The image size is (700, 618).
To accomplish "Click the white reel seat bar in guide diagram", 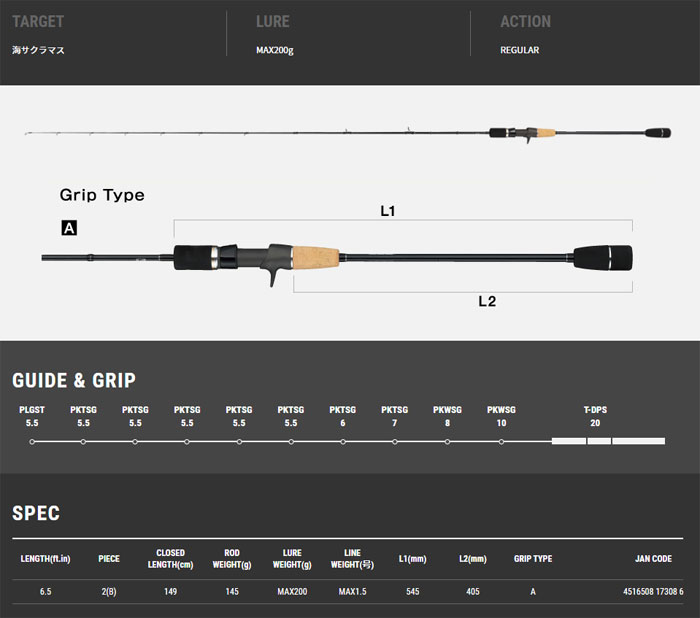I will pos(608,441).
